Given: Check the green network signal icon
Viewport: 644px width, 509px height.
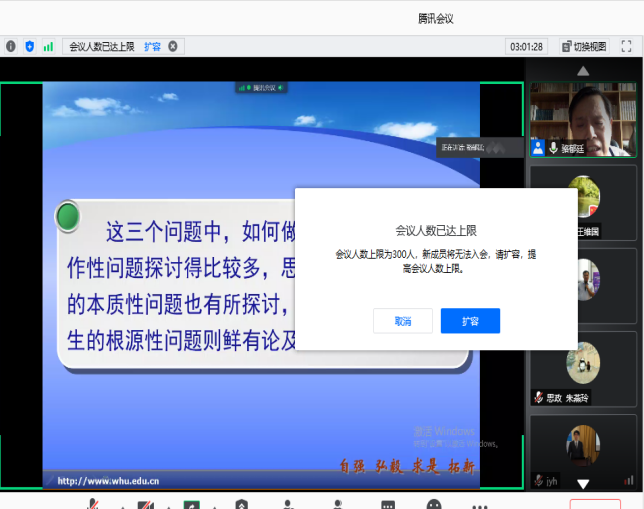Looking at the screenshot, I should 48,46.
